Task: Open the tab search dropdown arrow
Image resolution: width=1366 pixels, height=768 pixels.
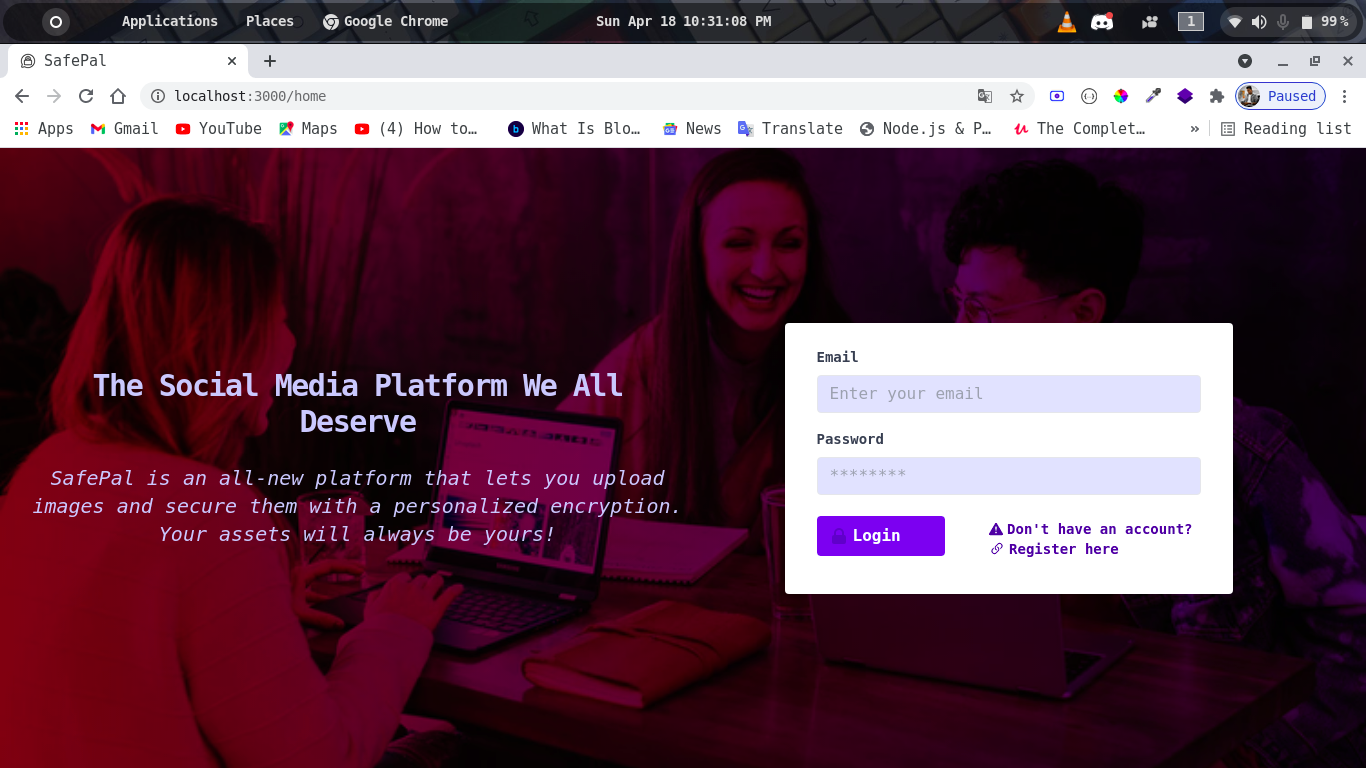Action: click(1245, 61)
